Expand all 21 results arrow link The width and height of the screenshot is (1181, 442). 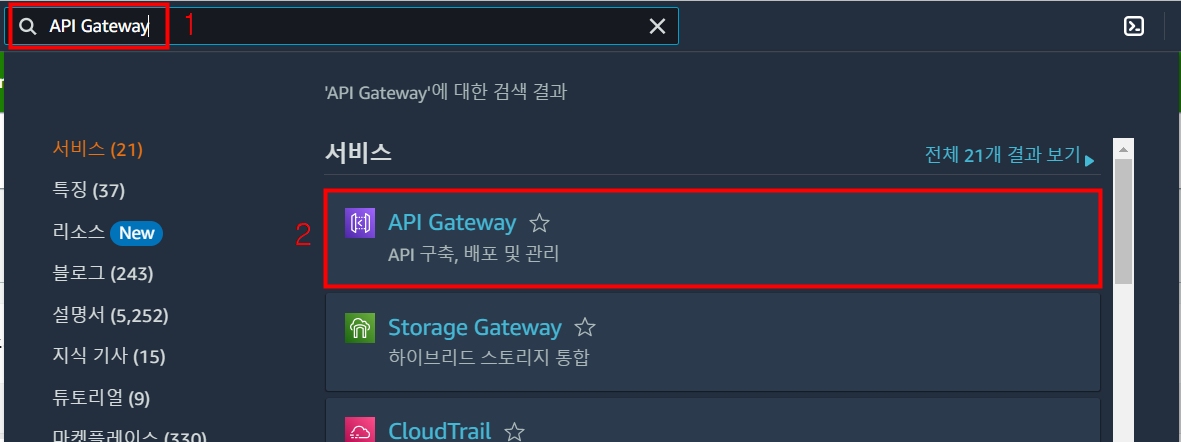pos(1009,155)
